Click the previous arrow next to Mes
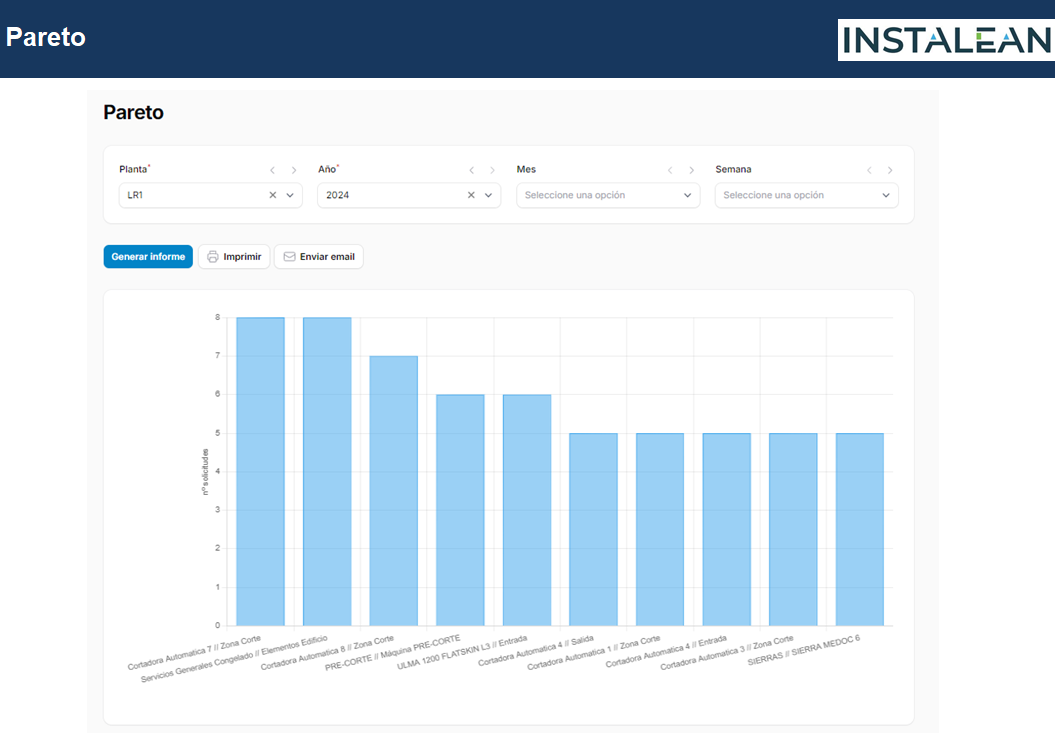The height and width of the screenshot is (750, 1055). tap(670, 170)
